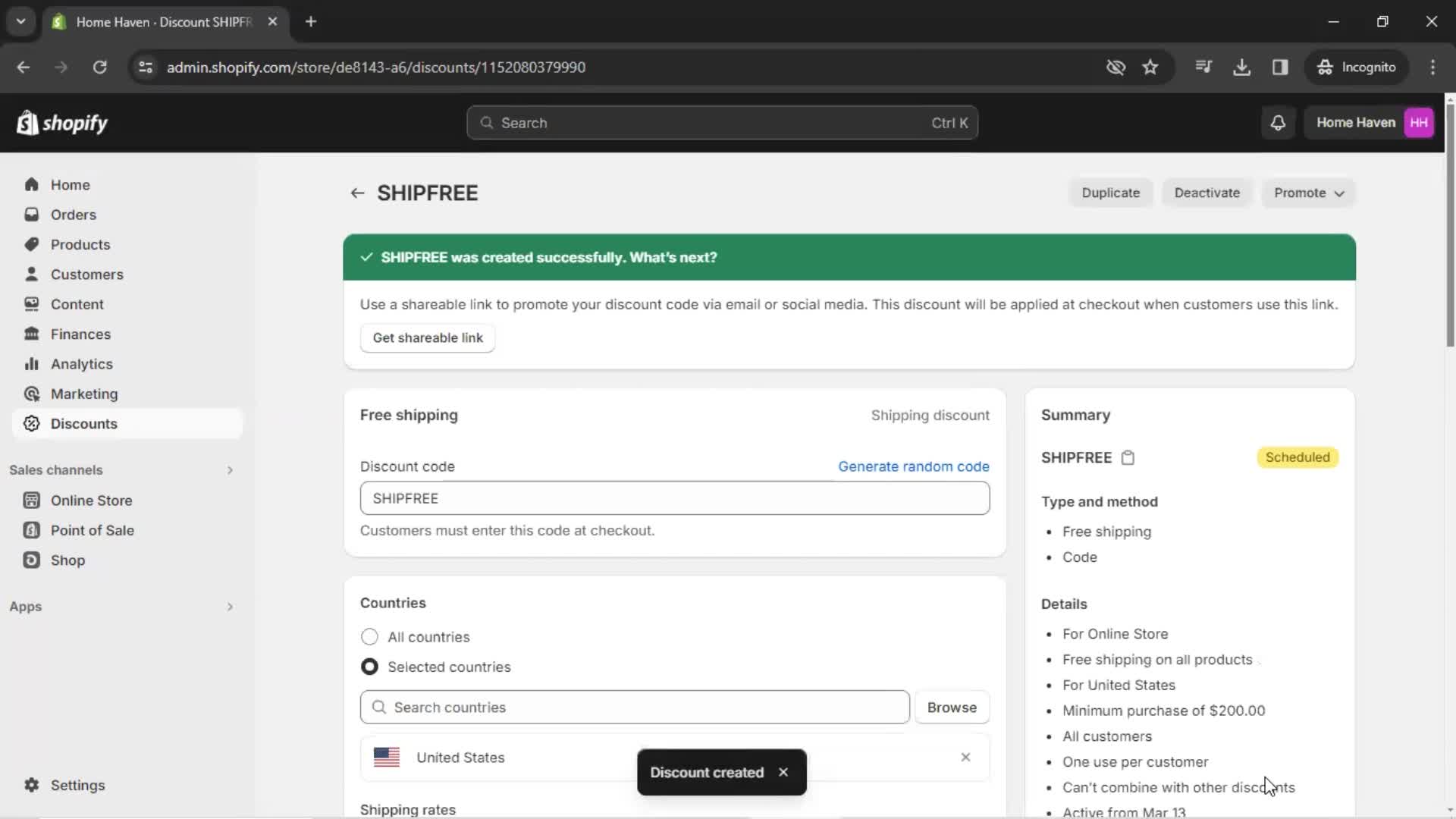The image size is (1456, 819).
Task: Expand the Promote dropdown button
Action: point(1308,193)
